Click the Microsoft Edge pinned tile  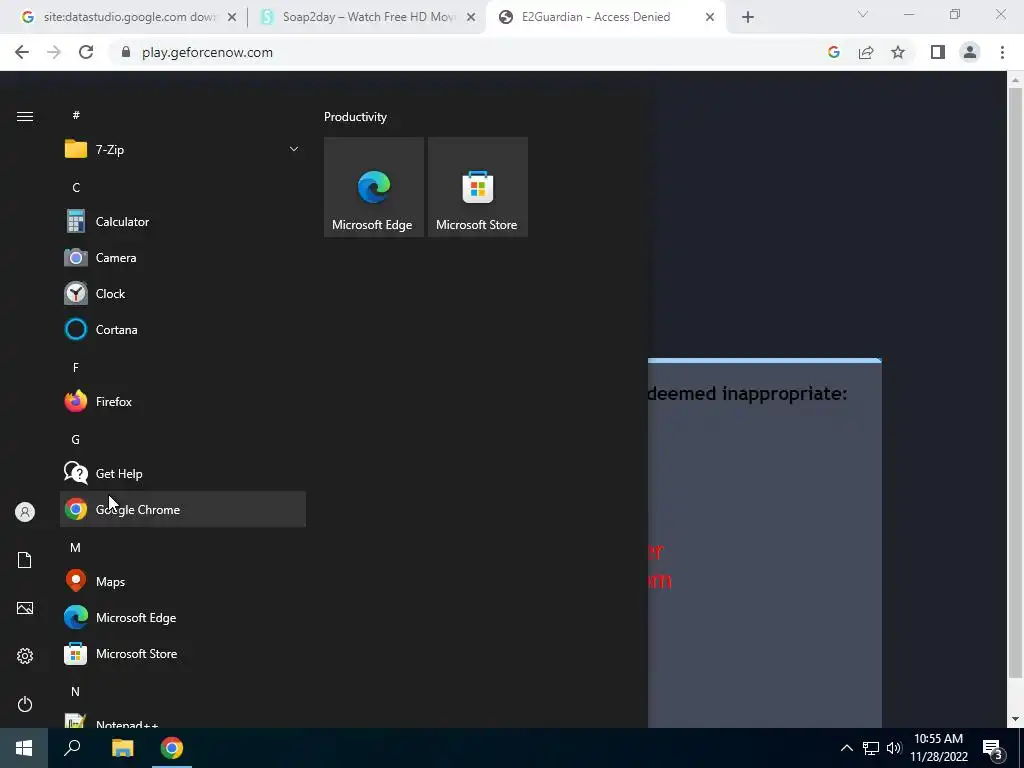pyautogui.click(x=374, y=187)
